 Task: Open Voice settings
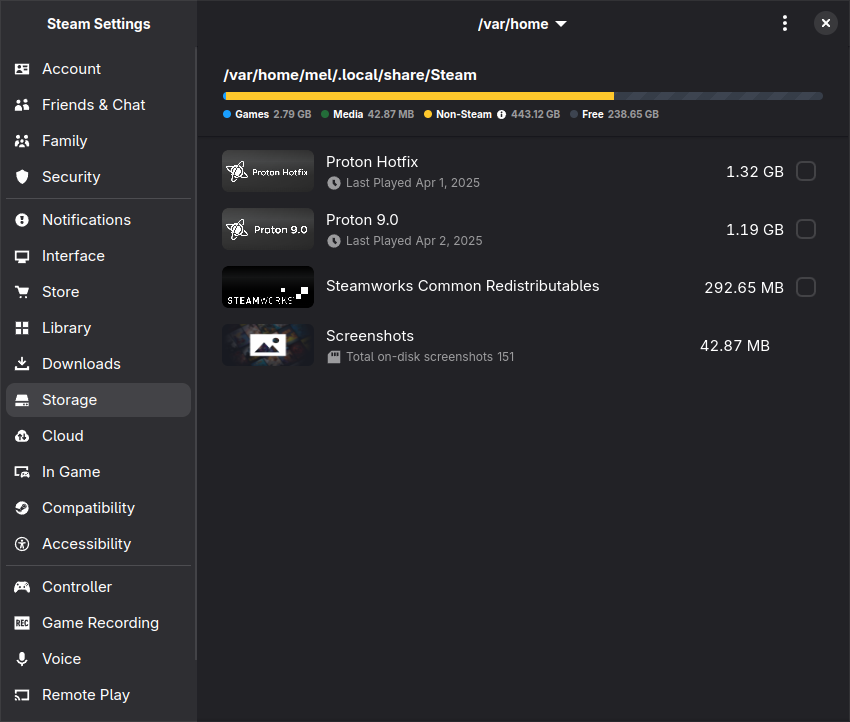pos(98,659)
